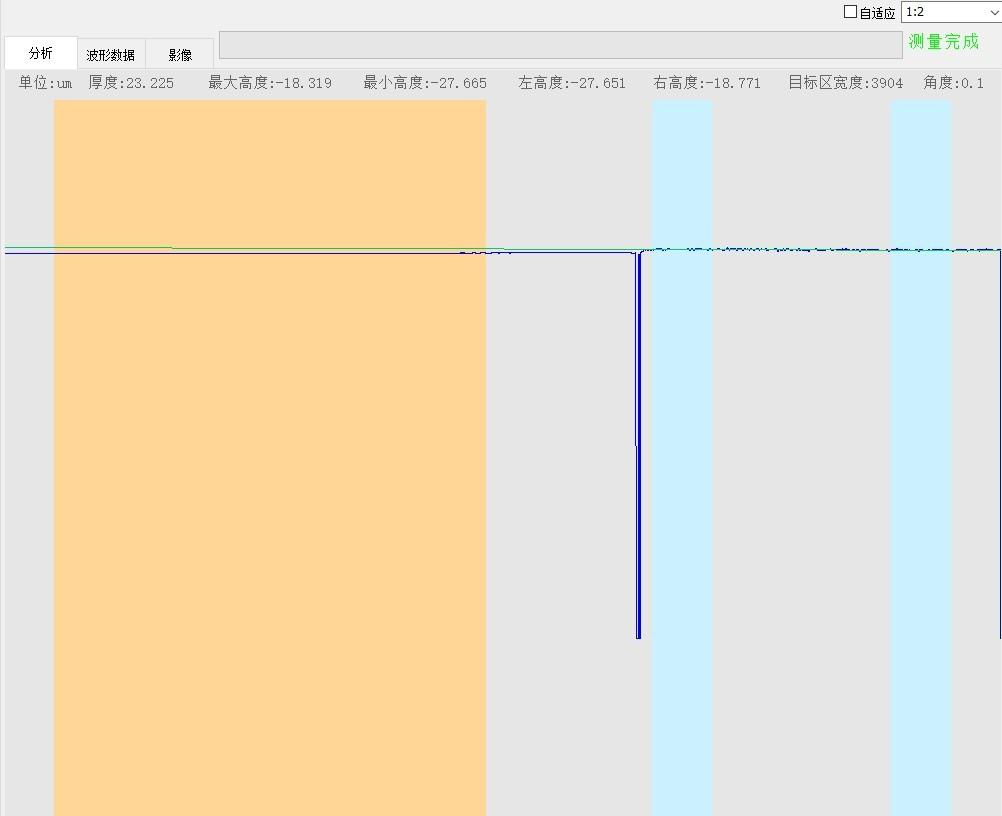Click the green 测量完成 status text
The width and height of the screenshot is (1002, 816).
[x=944, y=42]
